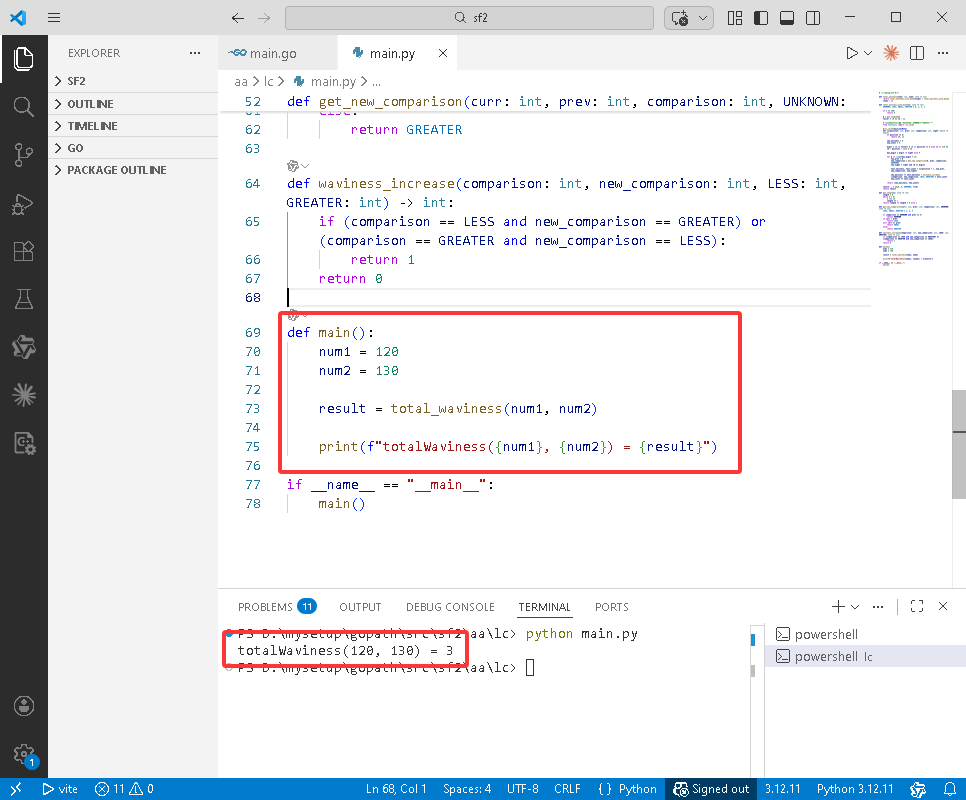Navigate back with the left arrow
This screenshot has height=800, width=966.
pos(238,18)
